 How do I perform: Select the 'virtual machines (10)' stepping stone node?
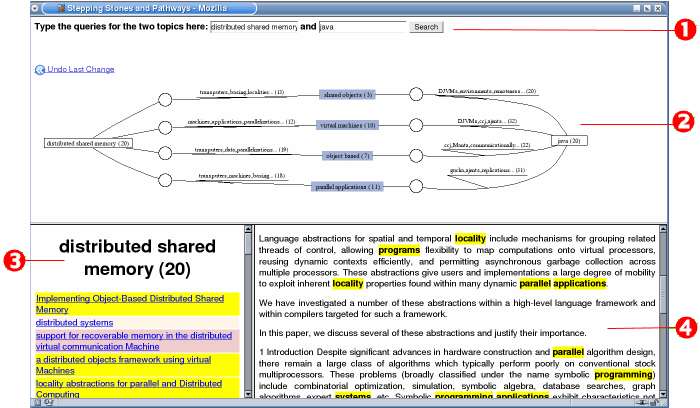click(347, 125)
